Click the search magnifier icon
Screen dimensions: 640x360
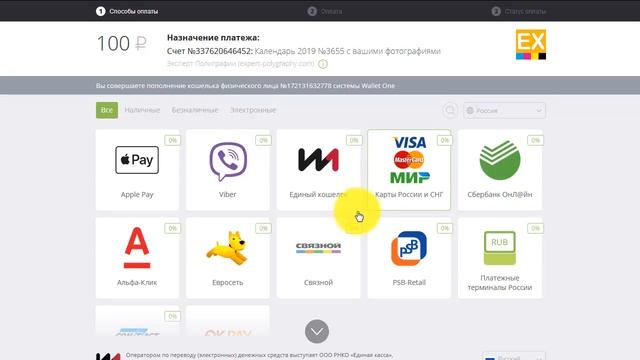(450, 110)
